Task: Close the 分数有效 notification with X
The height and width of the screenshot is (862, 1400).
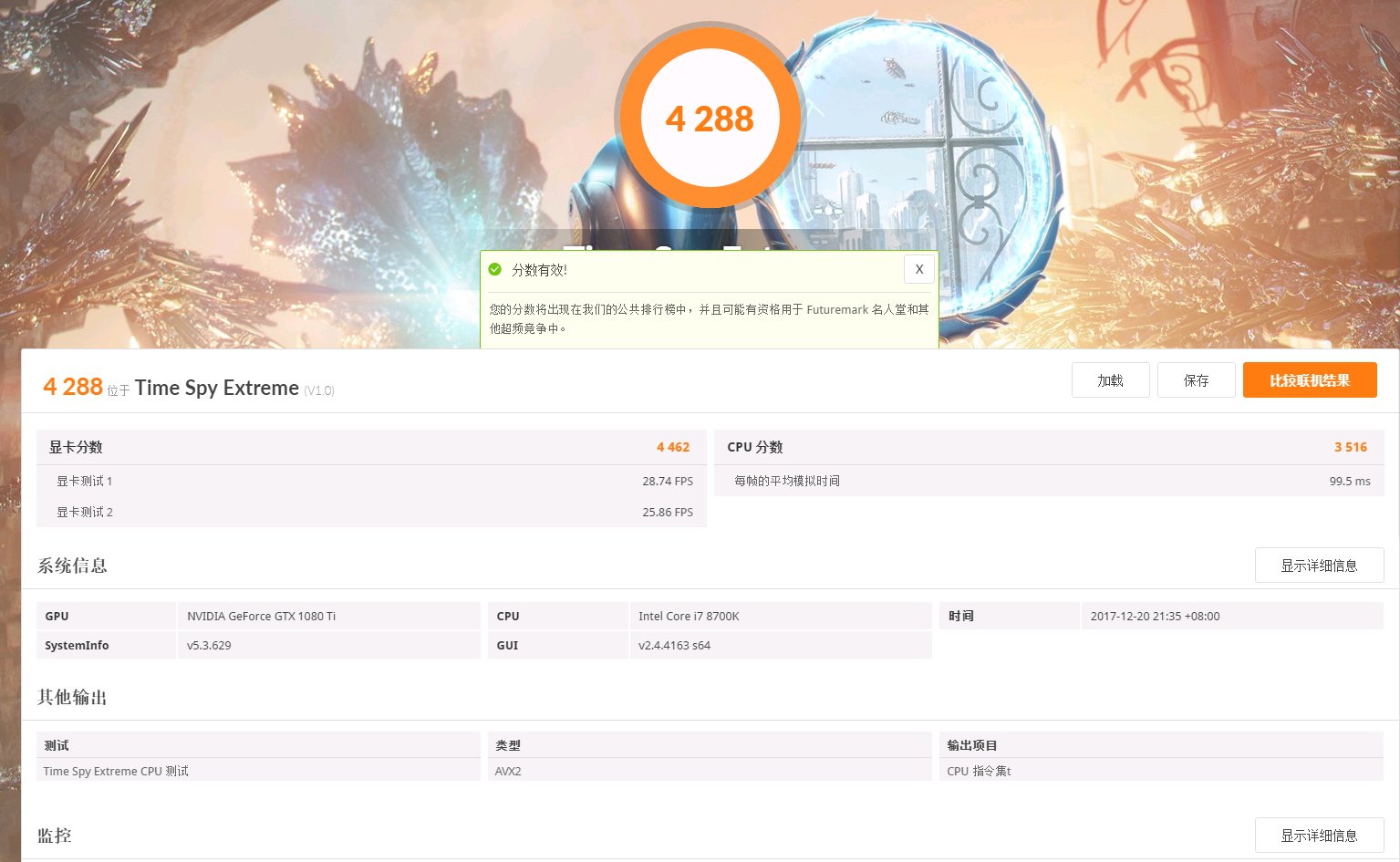Action: pyautogui.click(x=919, y=269)
